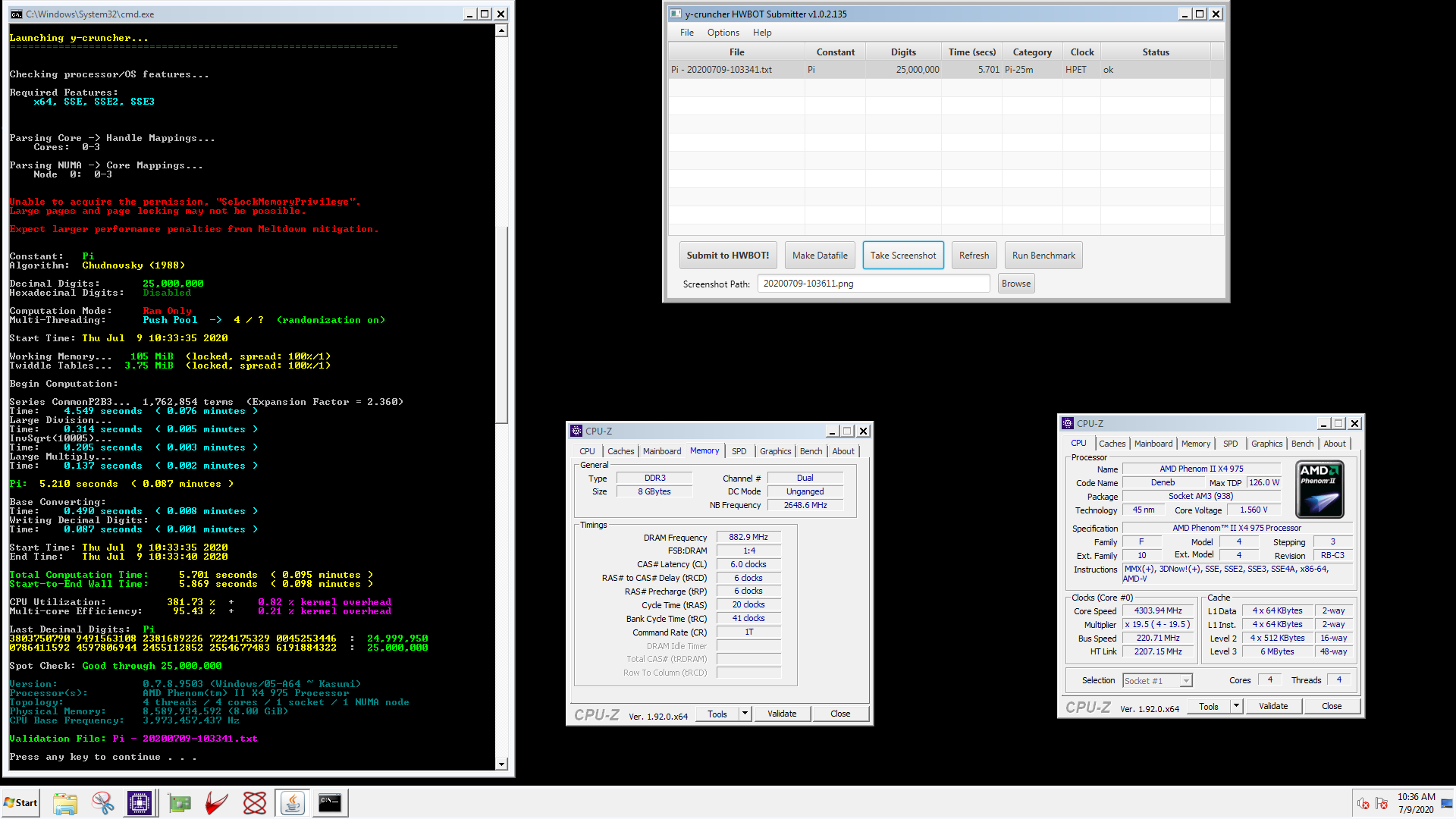The image size is (1456, 819).
Task: Click the title icon of the CPU-Z processor window
Action: tap(1068, 423)
